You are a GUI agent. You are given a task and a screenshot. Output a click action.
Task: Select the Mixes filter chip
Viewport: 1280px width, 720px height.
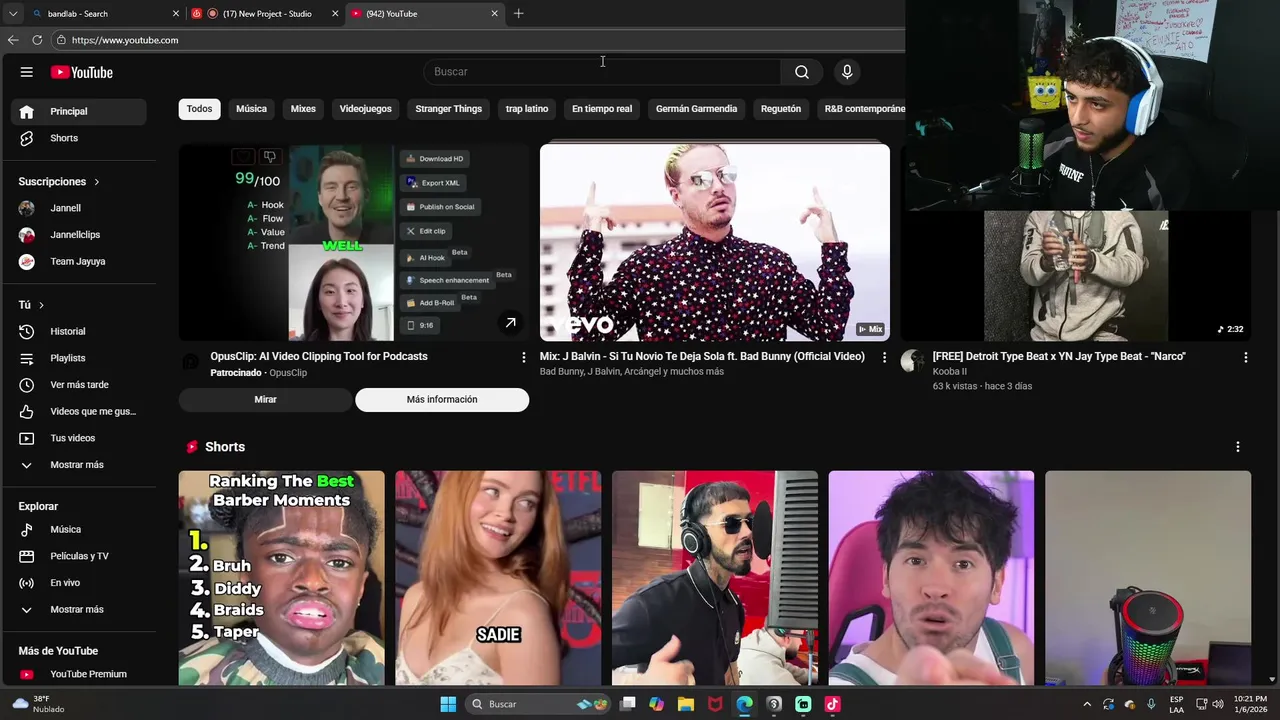pyautogui.click(x=303, y=109)
